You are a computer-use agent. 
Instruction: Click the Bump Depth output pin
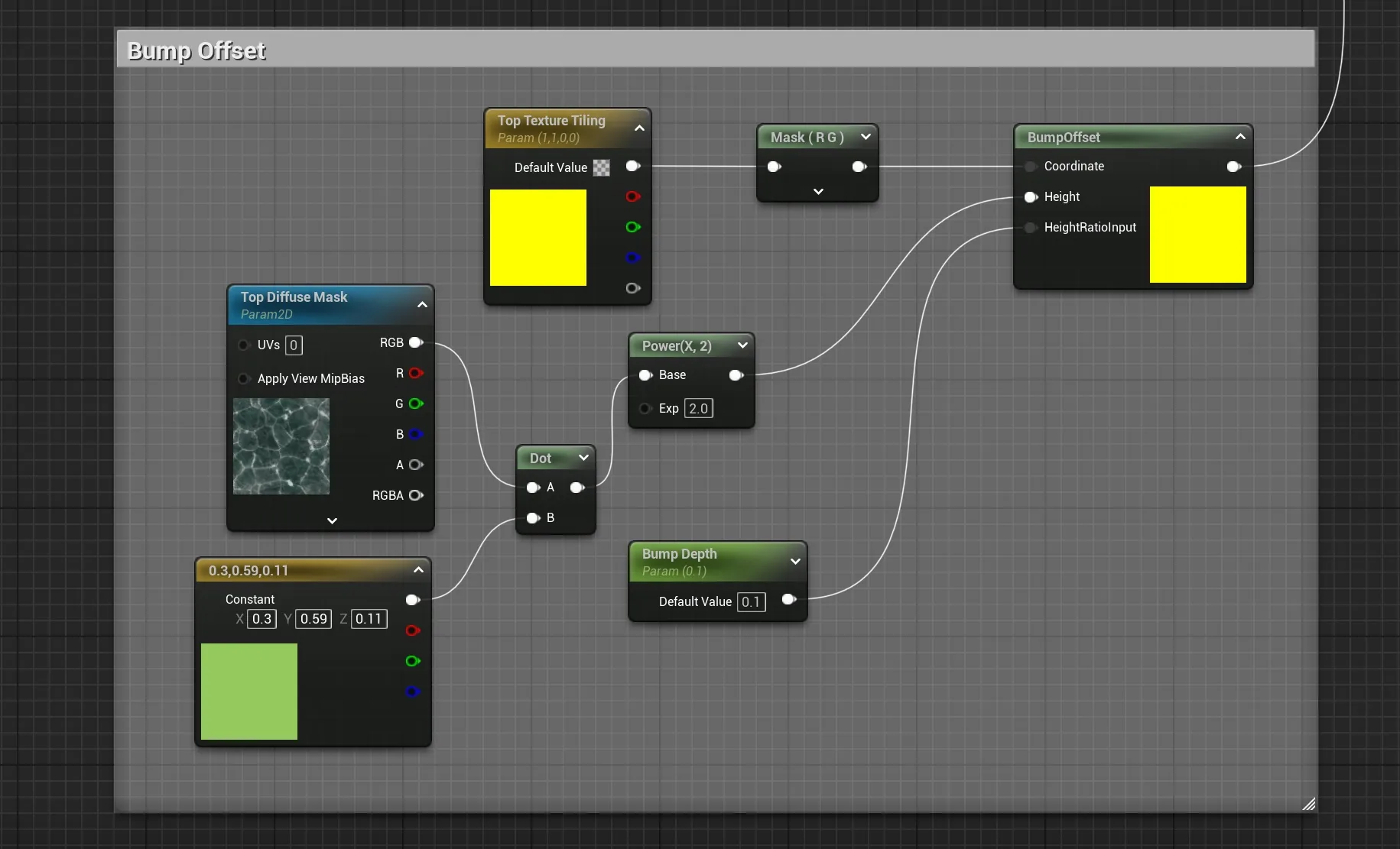[x=789, y=599]
